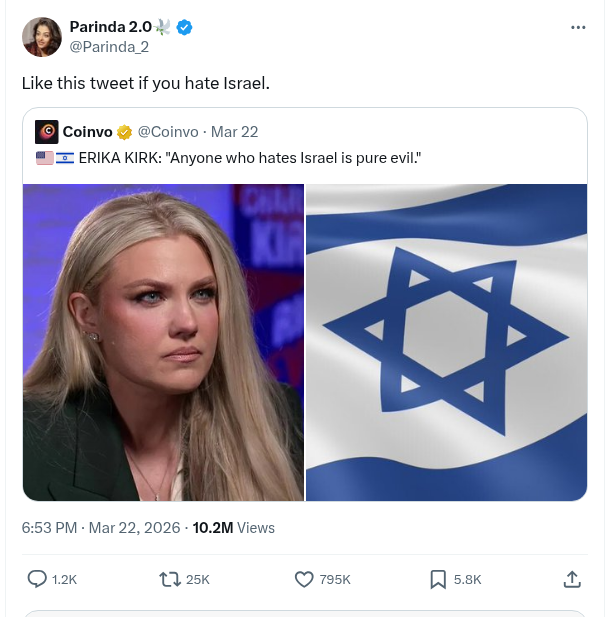Click the Coinvo account avatar
Viewport: 608px width, 617px height.
[46, 132]
